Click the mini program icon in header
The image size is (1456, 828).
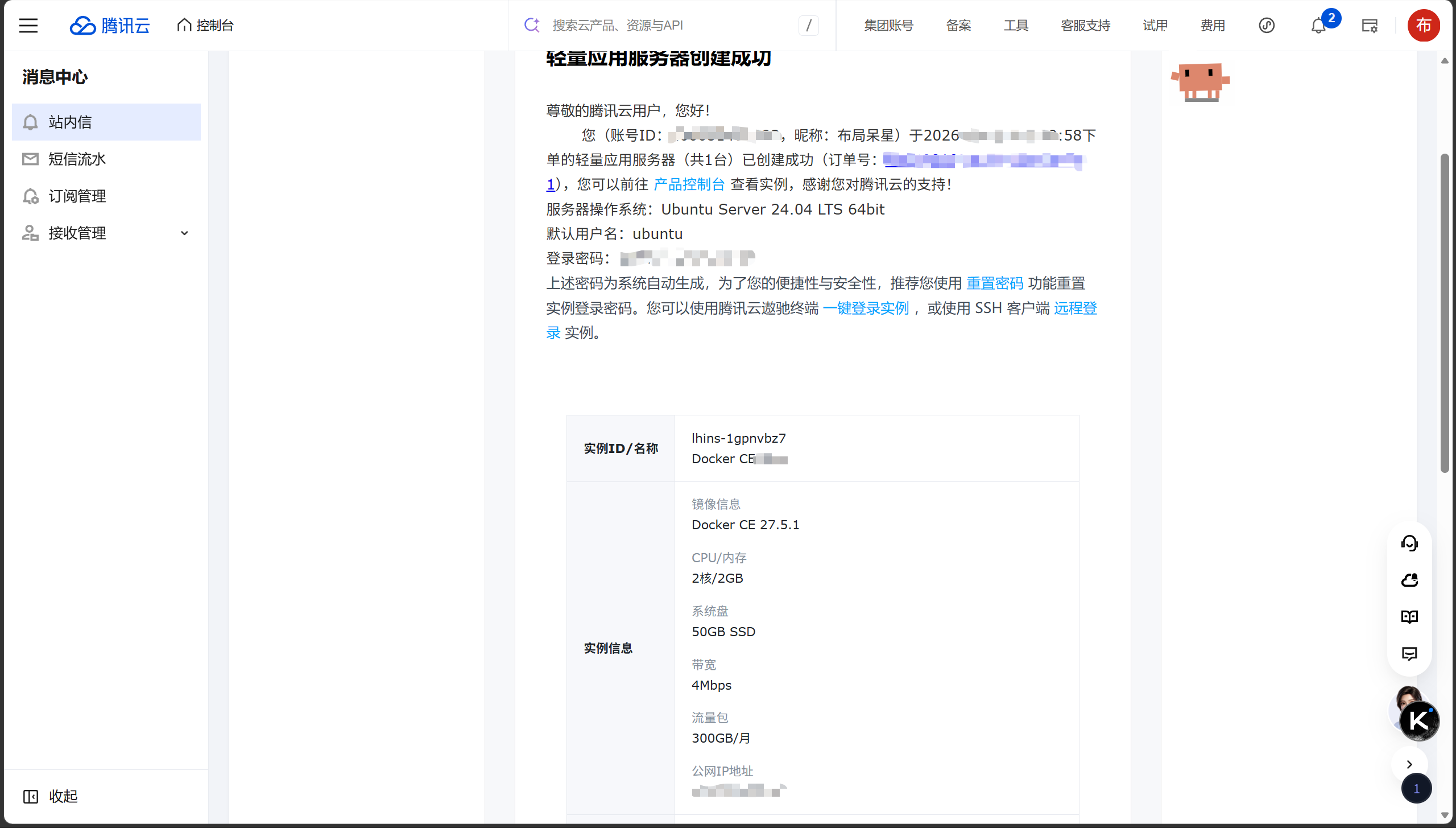click(1267, 26)
